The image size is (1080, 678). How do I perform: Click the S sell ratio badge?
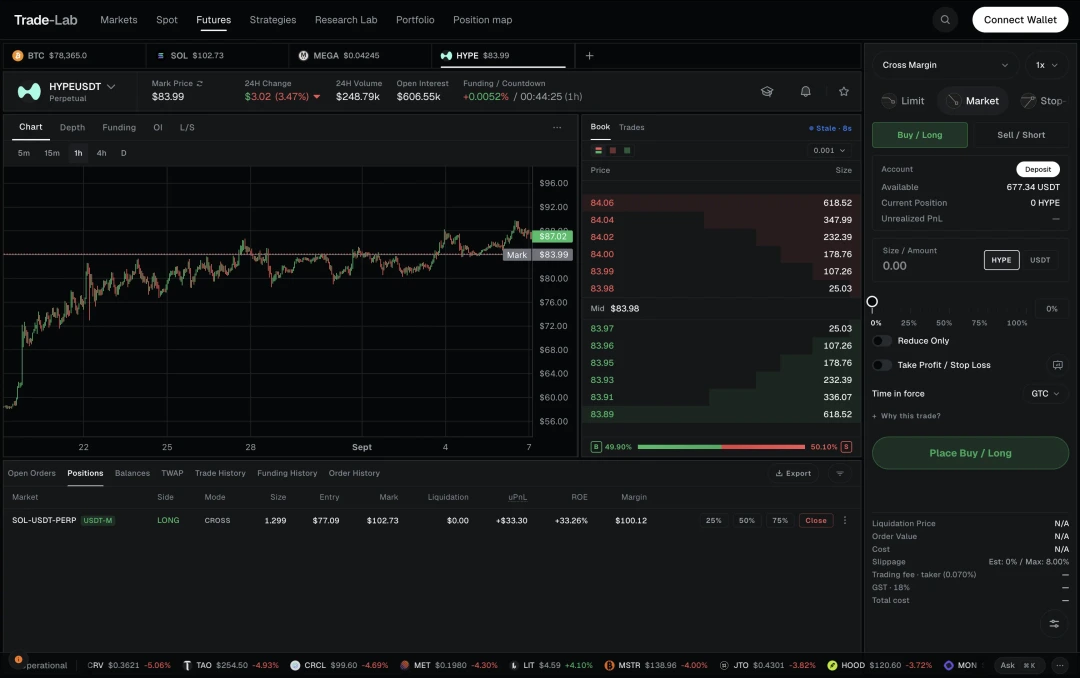(847, 447)
